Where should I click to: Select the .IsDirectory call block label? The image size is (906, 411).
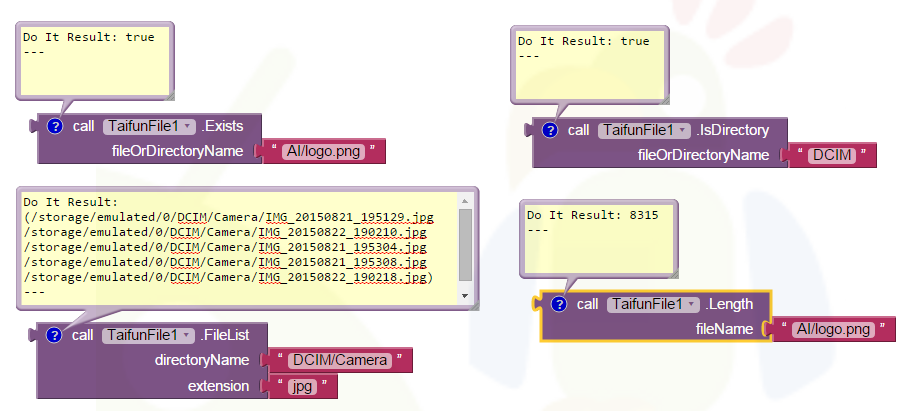click(x=734, y=130)
